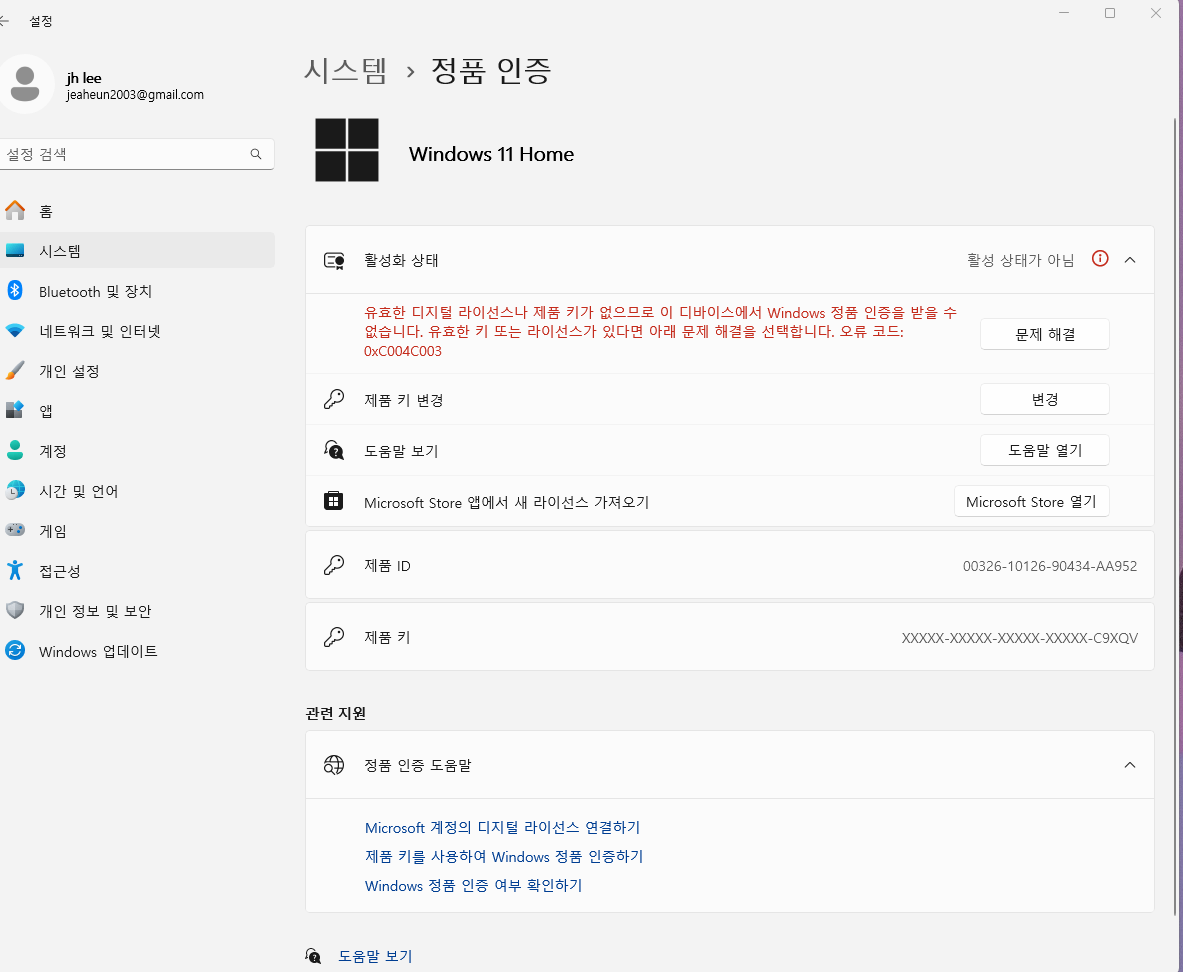The width and height of the screenshot is (1183, 972).
Task: Go to 네트워크 및 인터넷
Action: [137, 331]
